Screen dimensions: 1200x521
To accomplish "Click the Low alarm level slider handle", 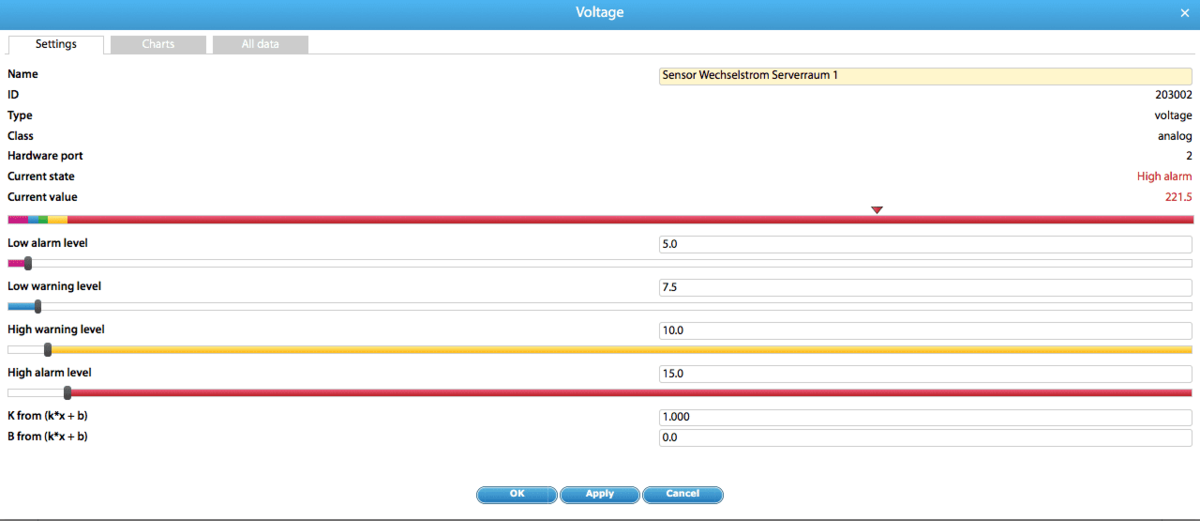I will pyautogui.click(x=28, y=264).
